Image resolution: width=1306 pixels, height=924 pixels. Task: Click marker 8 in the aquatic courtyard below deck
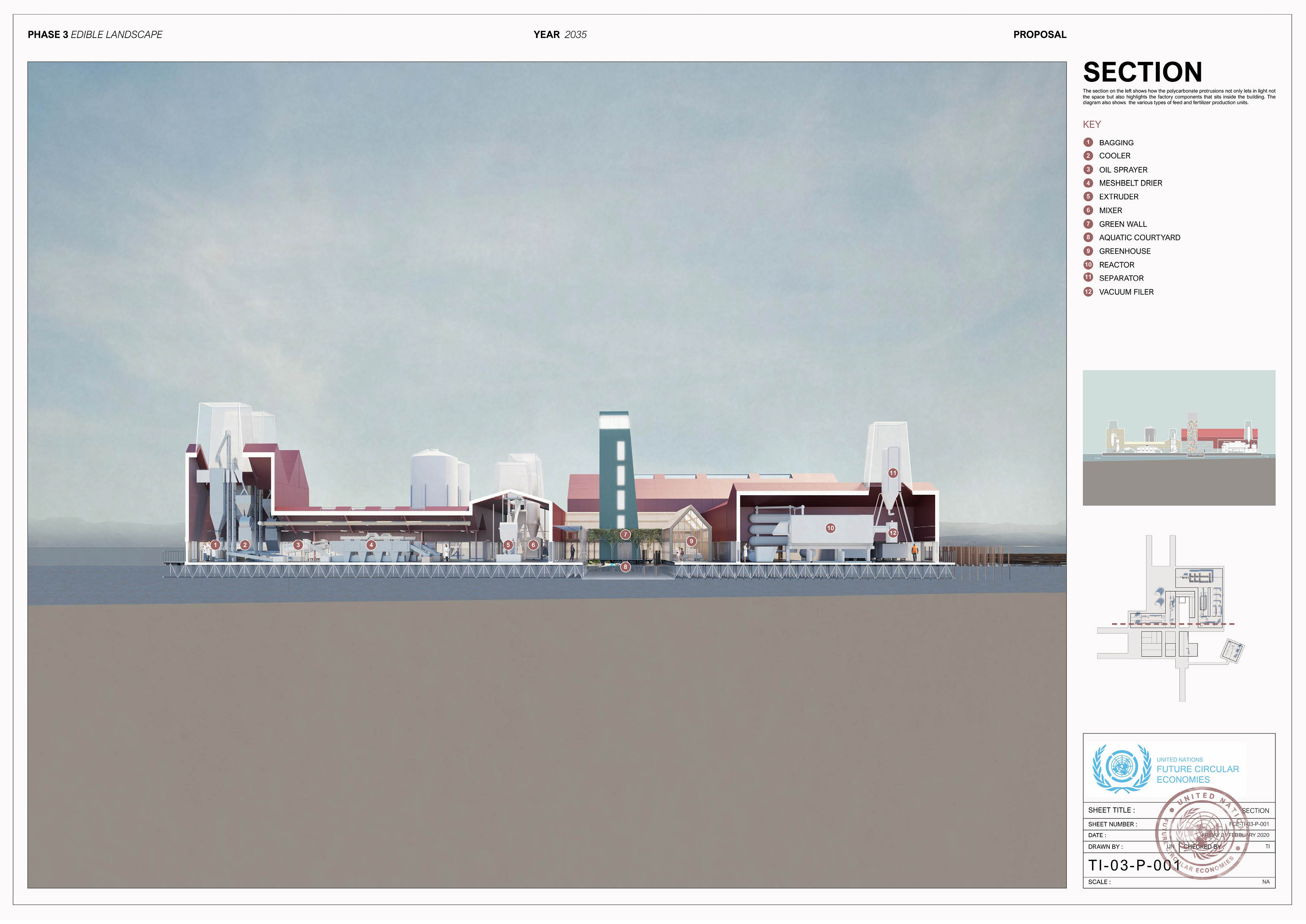625,567
